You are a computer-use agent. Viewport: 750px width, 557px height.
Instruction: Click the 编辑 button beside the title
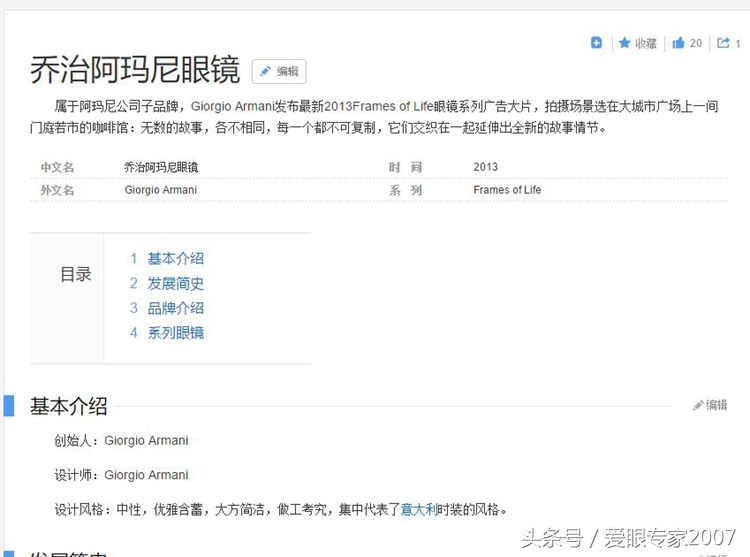[x=279, y=71]
